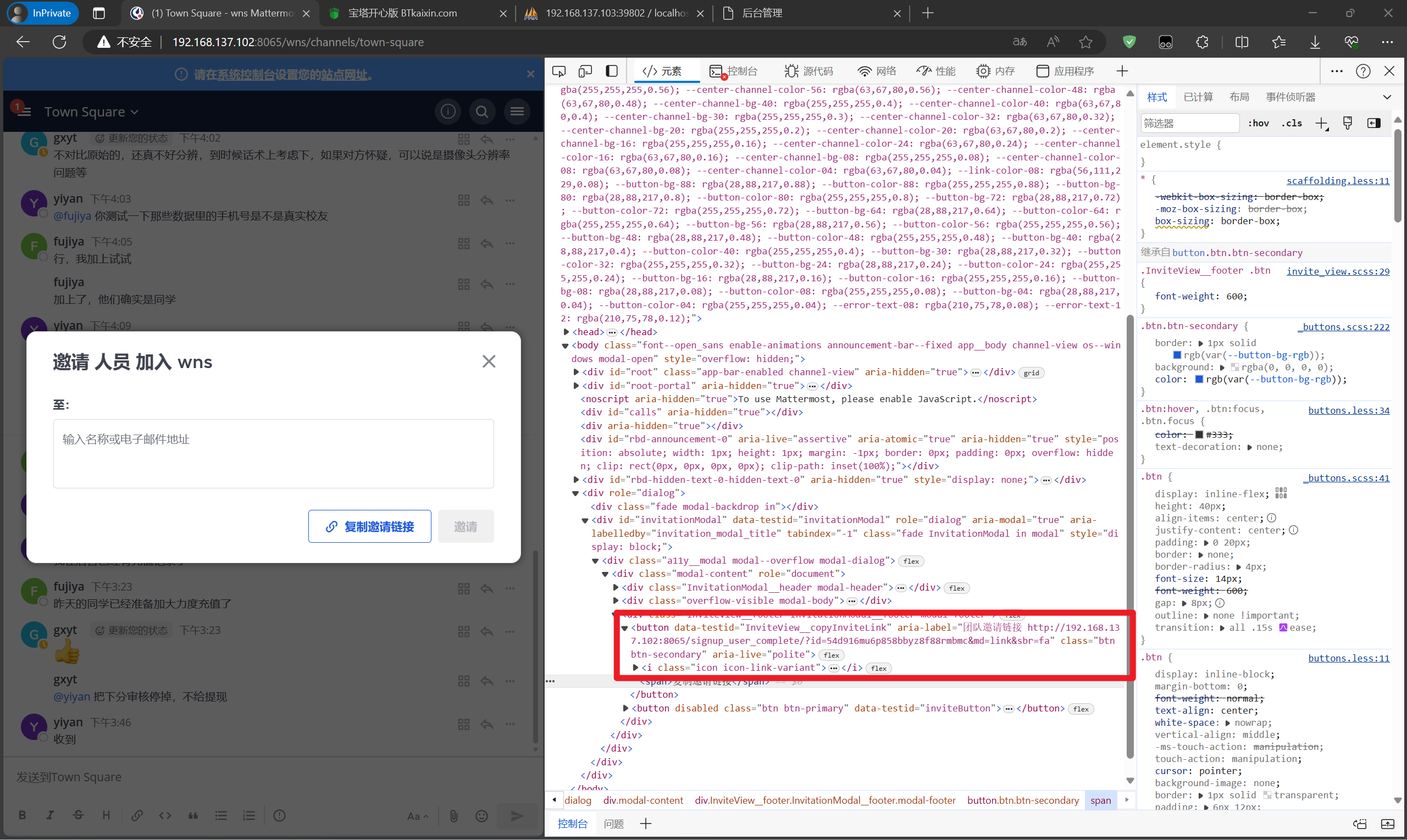Open the emoji picker smiley icon
The image size is (1407, 840).
click(481, 816)
